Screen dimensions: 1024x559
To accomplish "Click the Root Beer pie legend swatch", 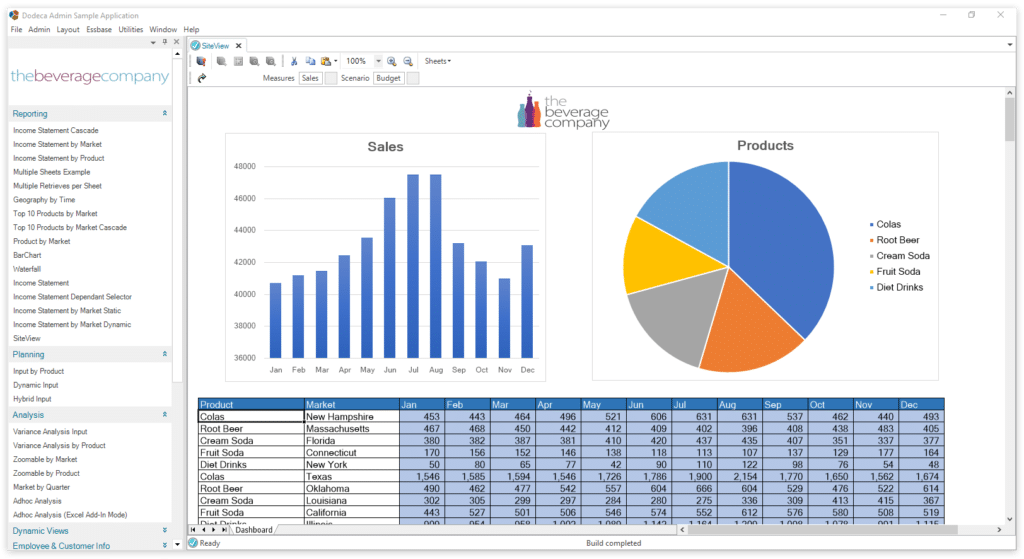I will 871,240.
